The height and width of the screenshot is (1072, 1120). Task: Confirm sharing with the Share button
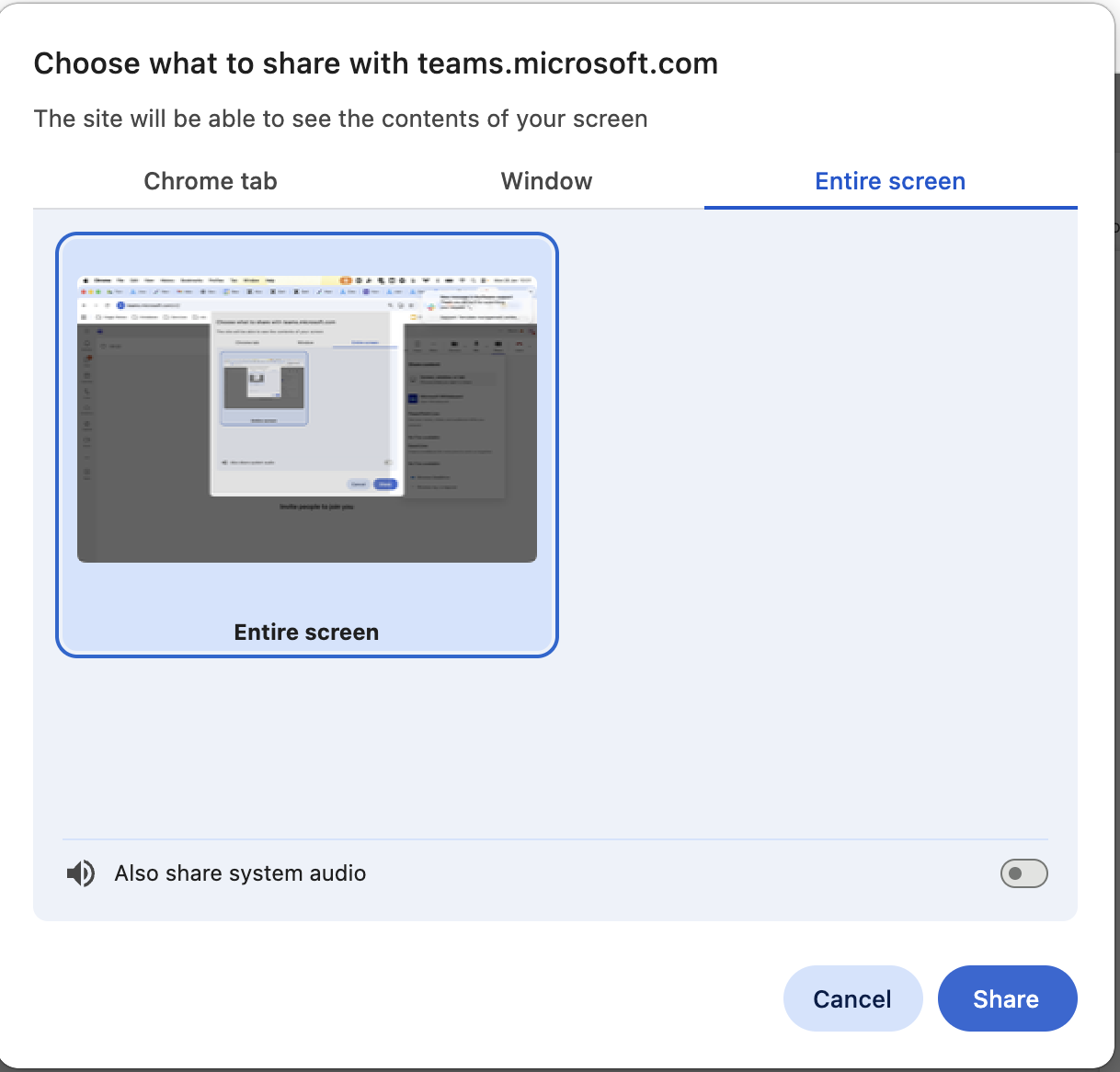coord(1007,998)
